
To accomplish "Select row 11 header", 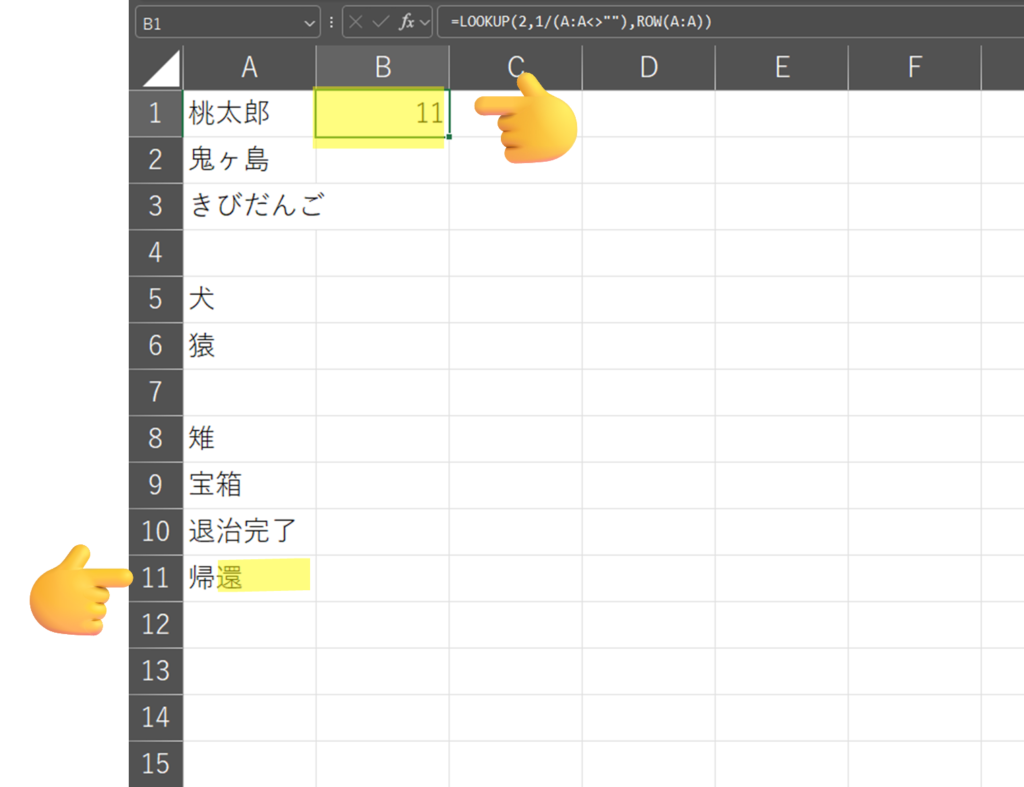I will 155,578.
